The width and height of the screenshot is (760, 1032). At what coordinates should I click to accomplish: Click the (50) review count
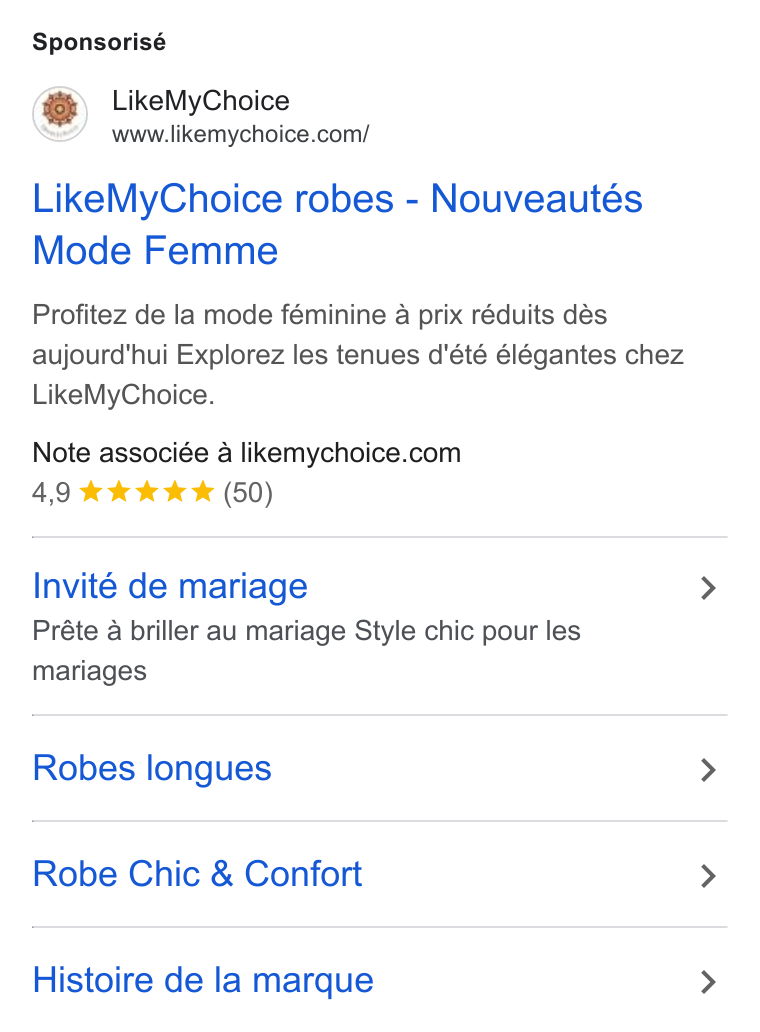[x=248, y=492]
